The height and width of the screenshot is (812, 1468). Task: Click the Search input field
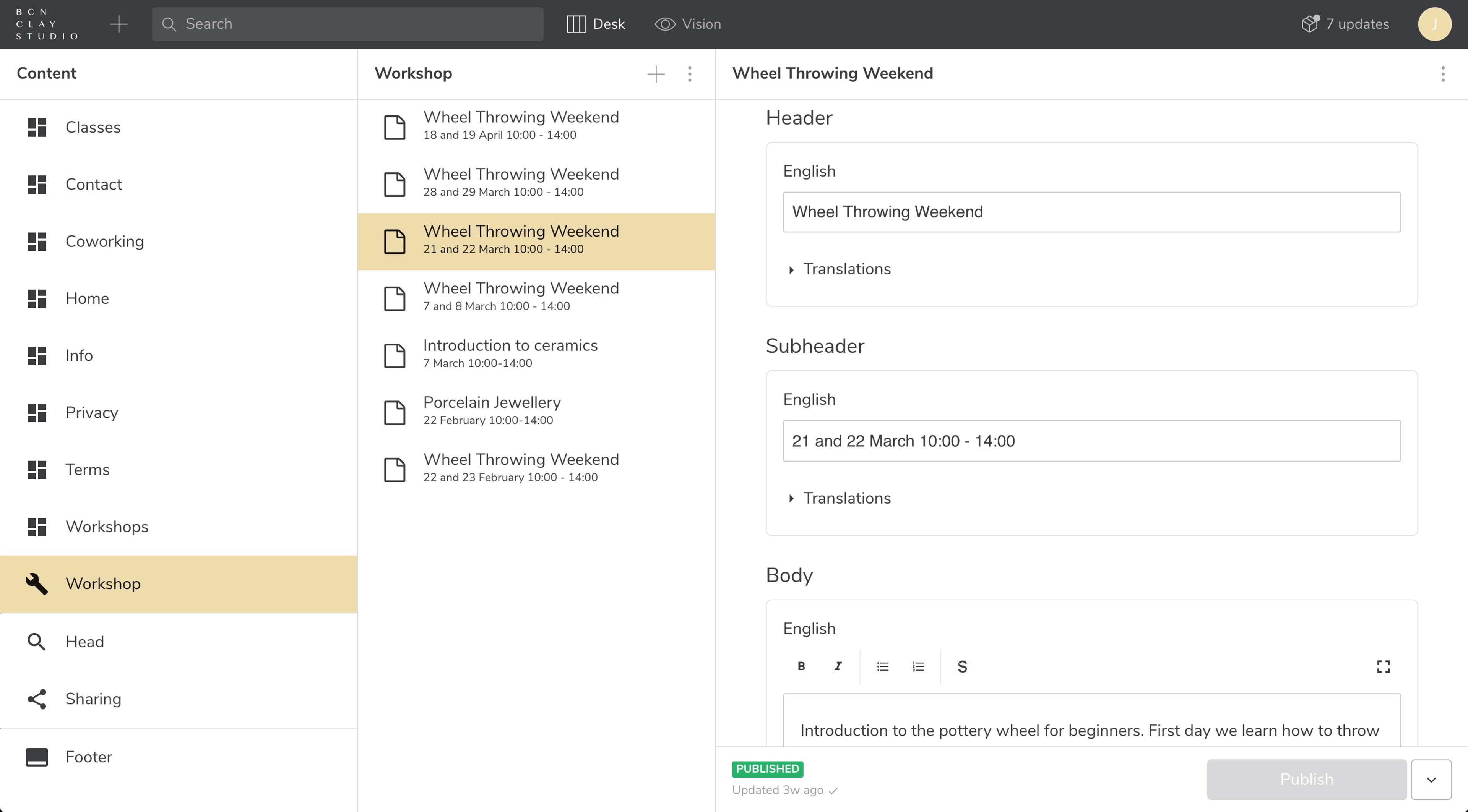point(348,24)
